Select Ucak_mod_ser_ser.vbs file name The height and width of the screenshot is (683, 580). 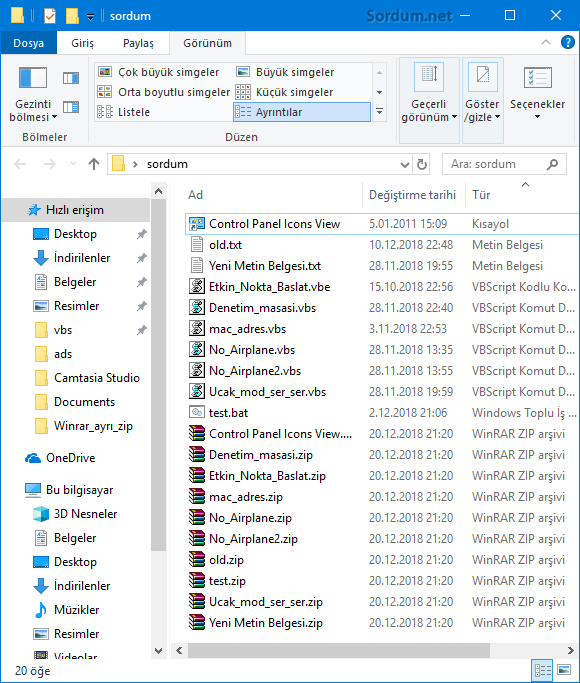pos(267,392)
